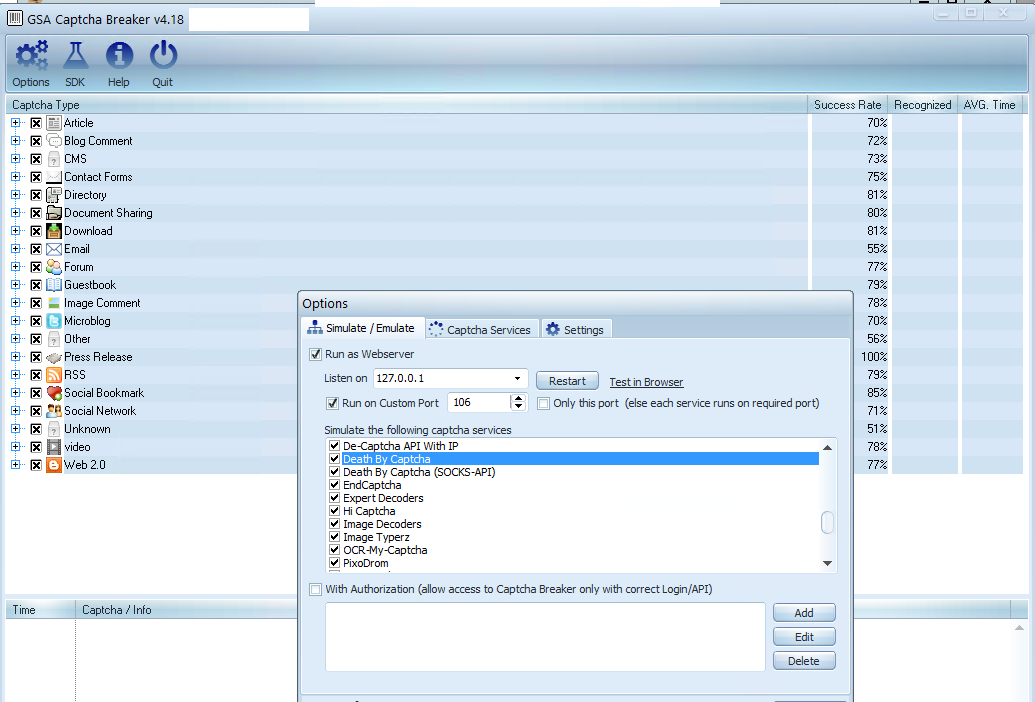Viewport: 1035px width, 702px height.
Task: Click the captcha services list scrollbar thumb
Action: (x=827, y=523)
